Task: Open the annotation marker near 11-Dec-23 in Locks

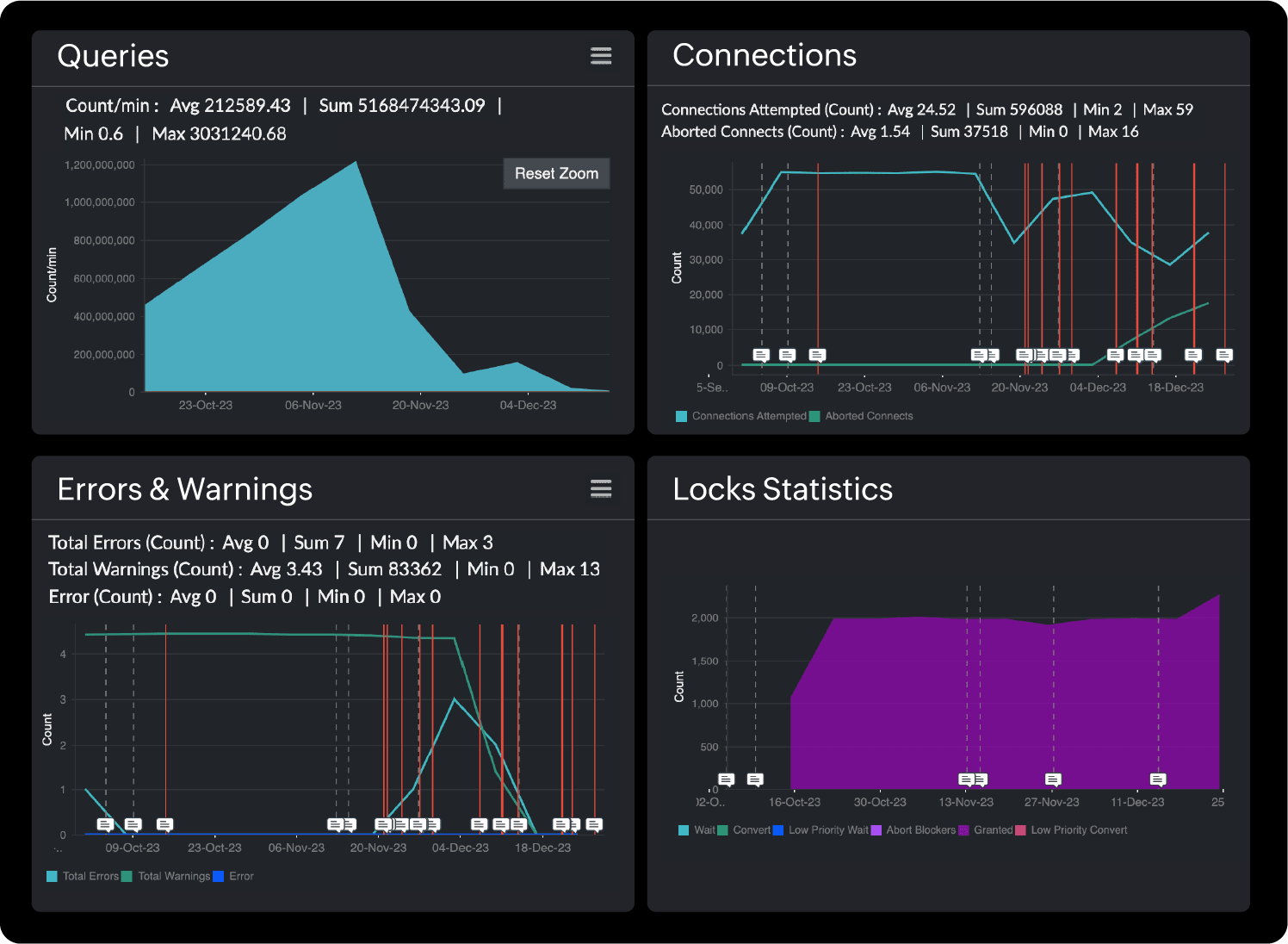Action: (x=1158, y=779)
